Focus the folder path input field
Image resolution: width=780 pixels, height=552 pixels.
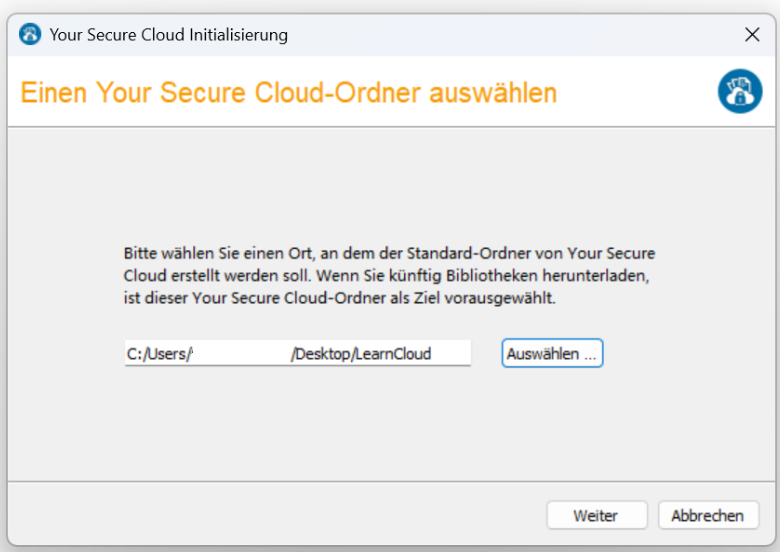click(x=297, y=353)
